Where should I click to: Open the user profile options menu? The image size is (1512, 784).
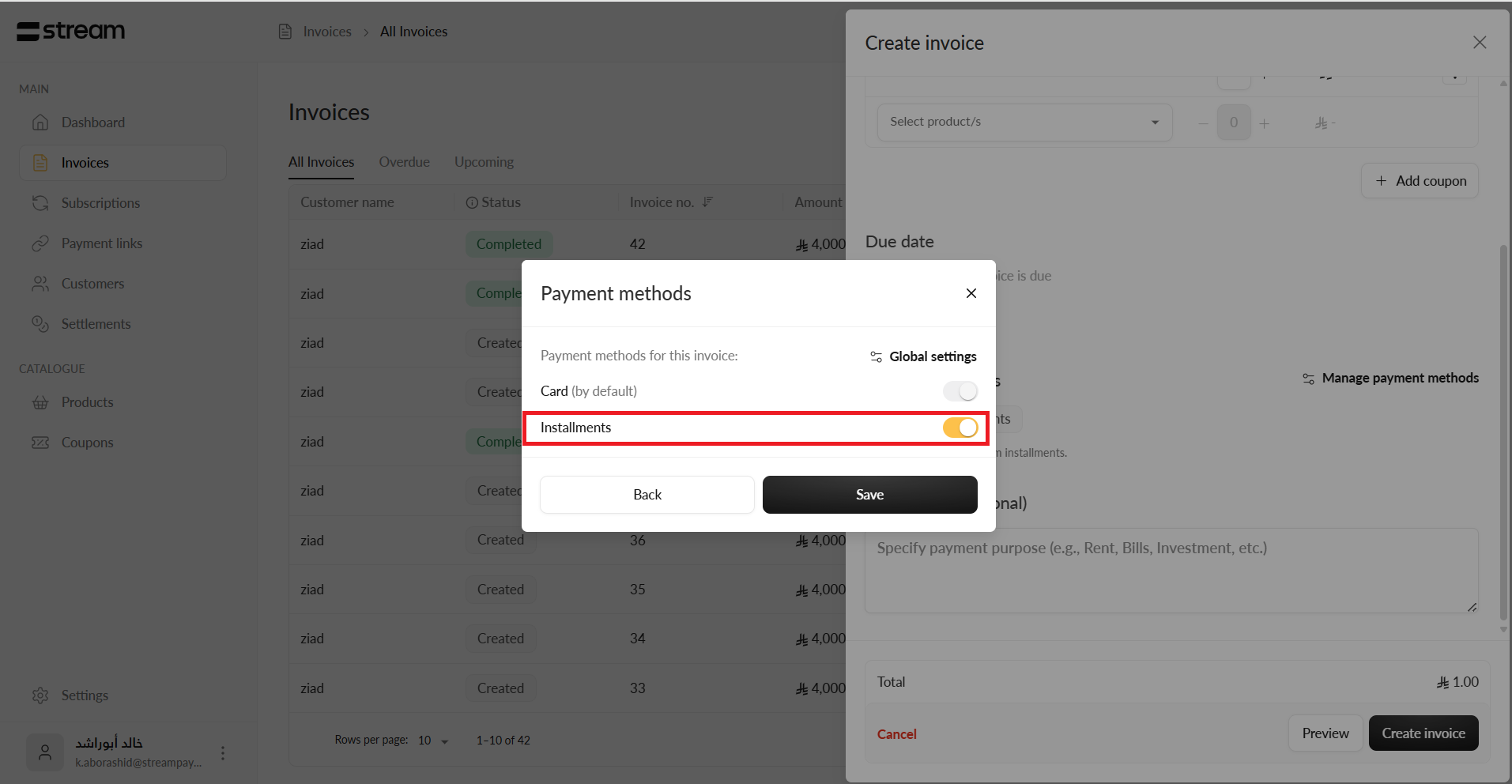point(222,752)
